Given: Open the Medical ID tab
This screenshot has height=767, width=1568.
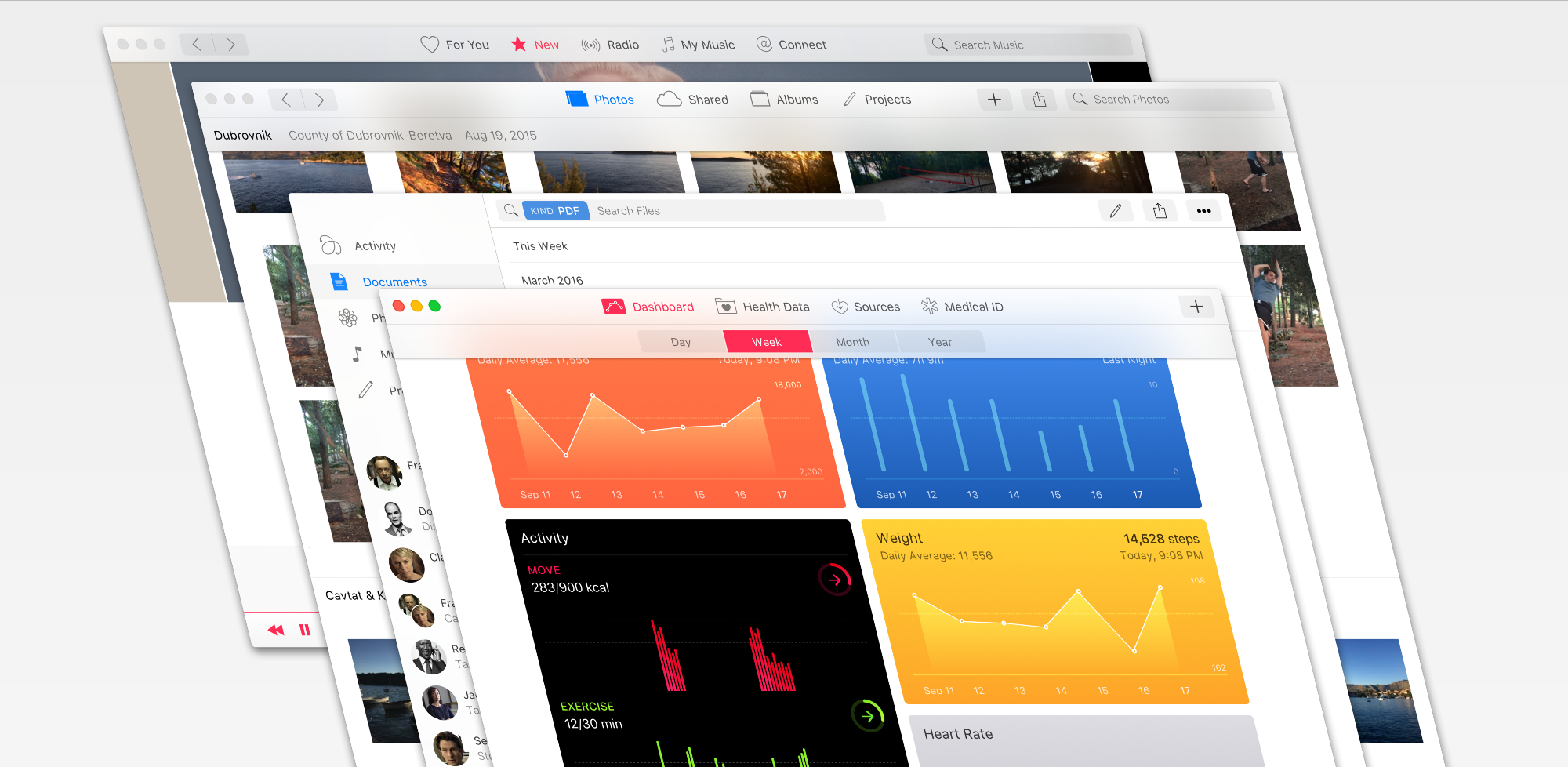Looking at the screenshot, I should pyautogui.click(x=962, y=307).
